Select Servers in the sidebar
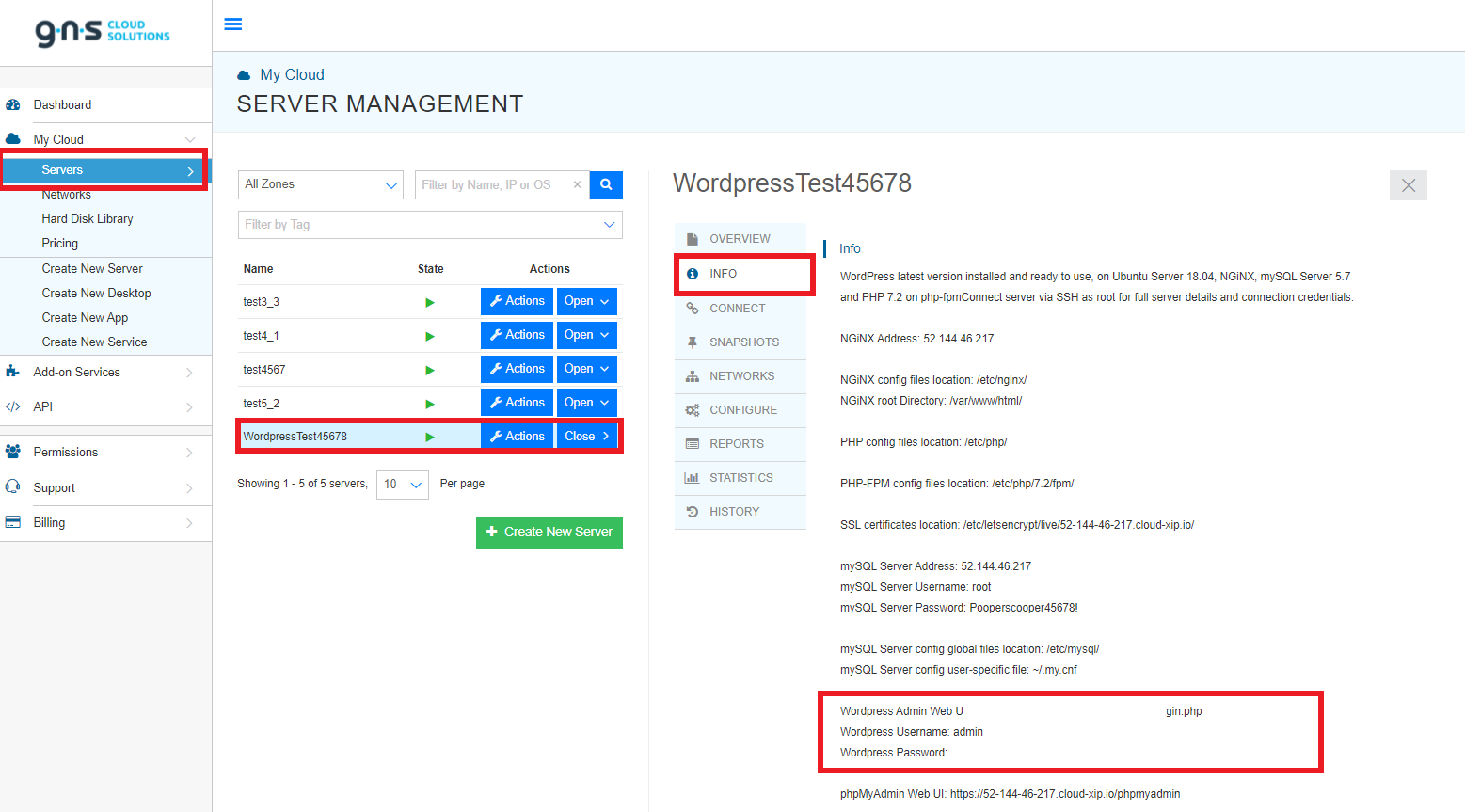Viewport: 1465px width, 812px height. point(105,170)
